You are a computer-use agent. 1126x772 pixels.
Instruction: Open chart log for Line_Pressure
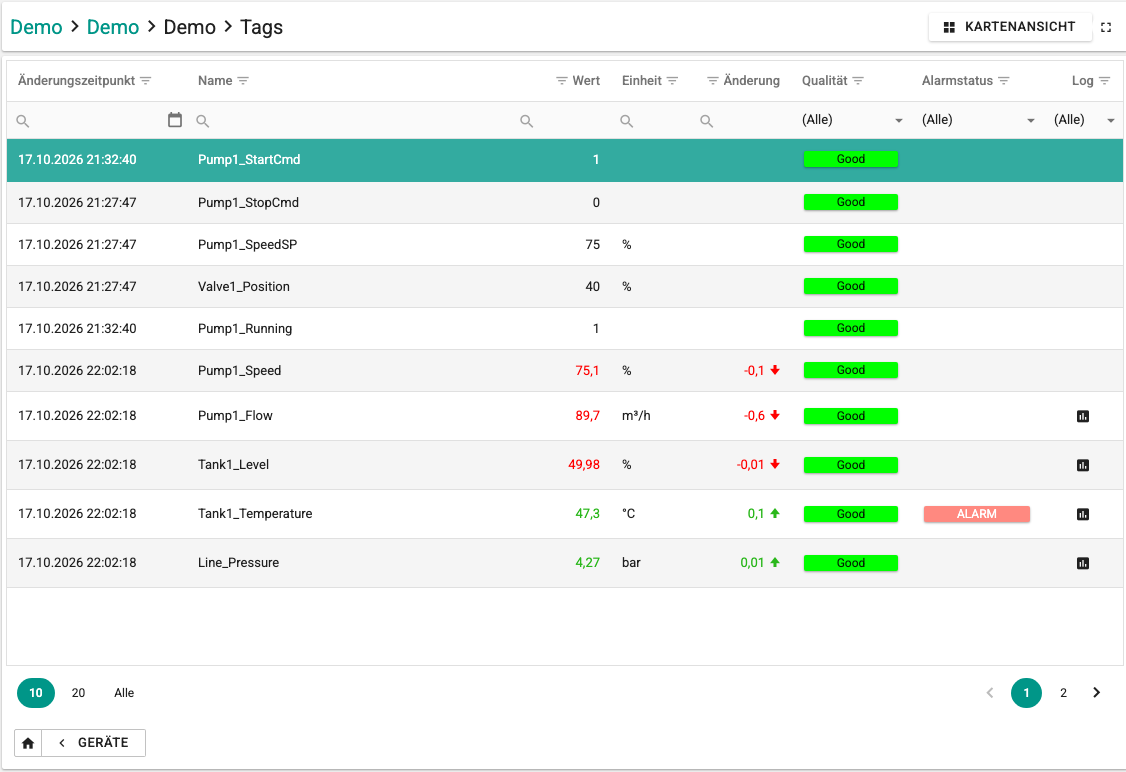pyautogui.click(x=1083, y=563)
